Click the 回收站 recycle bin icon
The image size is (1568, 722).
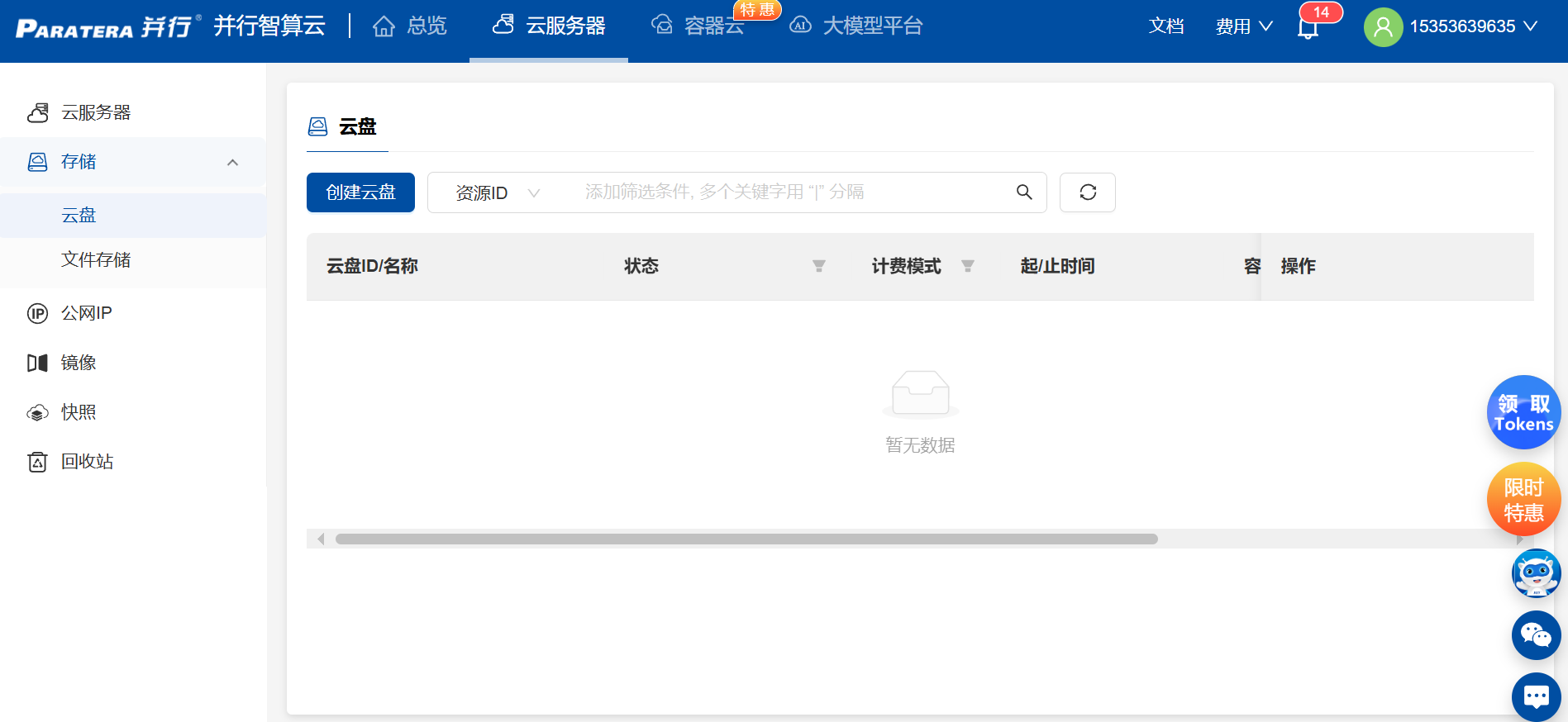pyautogui.click(x=38, y=462)
